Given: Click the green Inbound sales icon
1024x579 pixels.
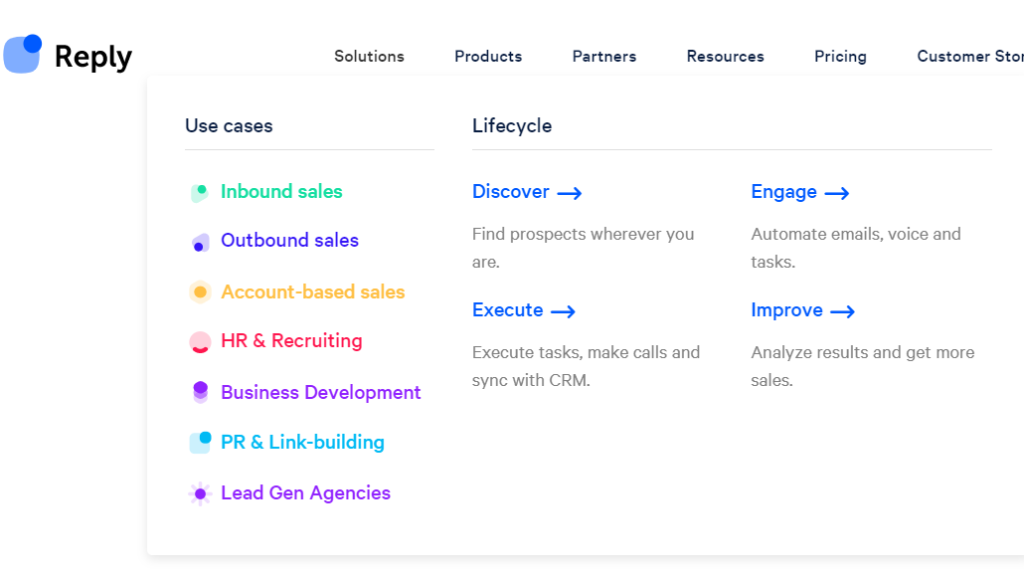Looking at the screenshot, I should 200,193.
